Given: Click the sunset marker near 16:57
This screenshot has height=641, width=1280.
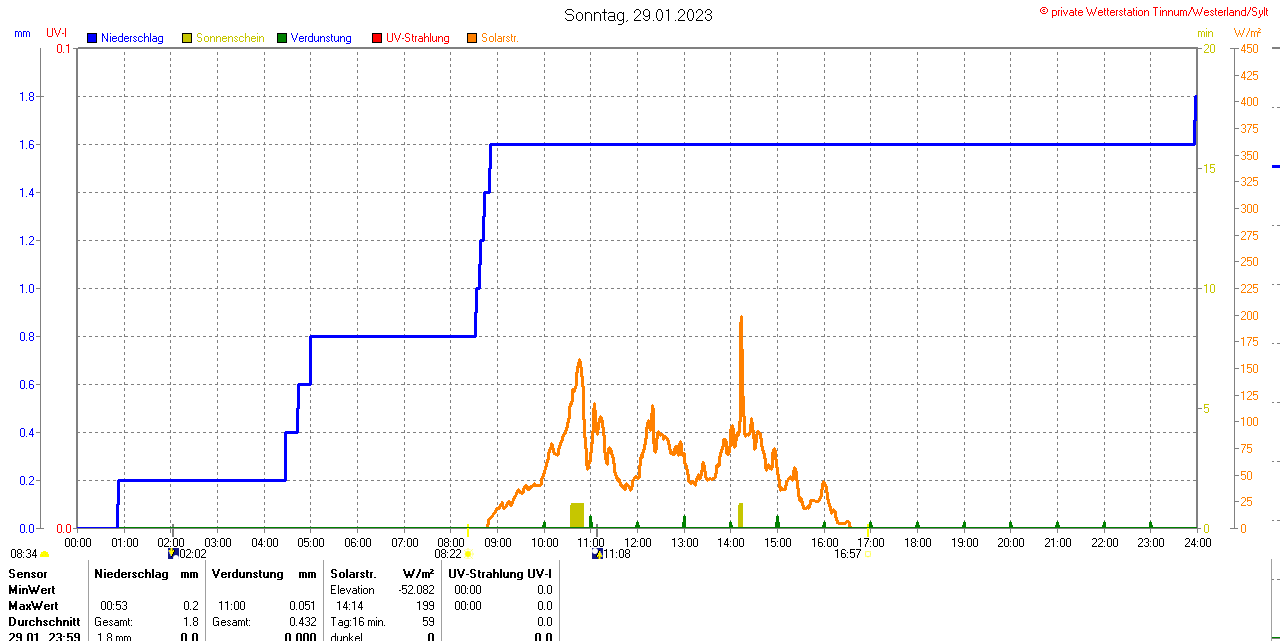Looking at the screenshot, I should pyautogui.click(x=868, y=553).
